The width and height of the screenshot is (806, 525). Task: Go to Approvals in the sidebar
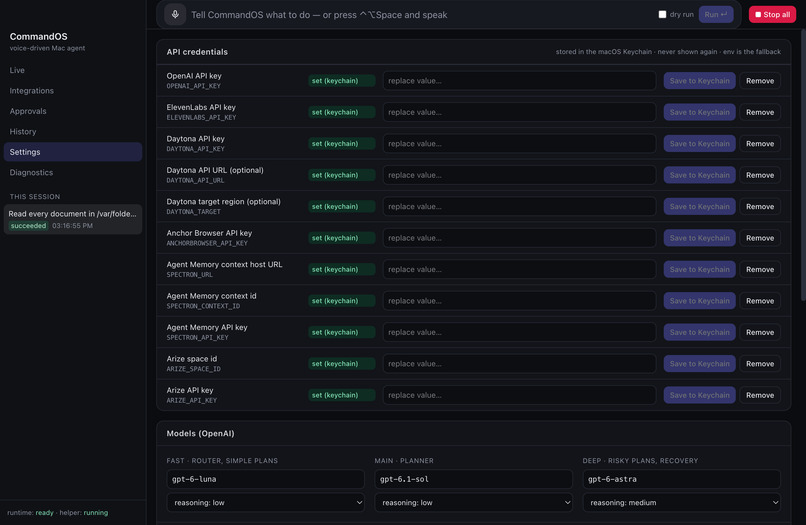coord(72,111)
